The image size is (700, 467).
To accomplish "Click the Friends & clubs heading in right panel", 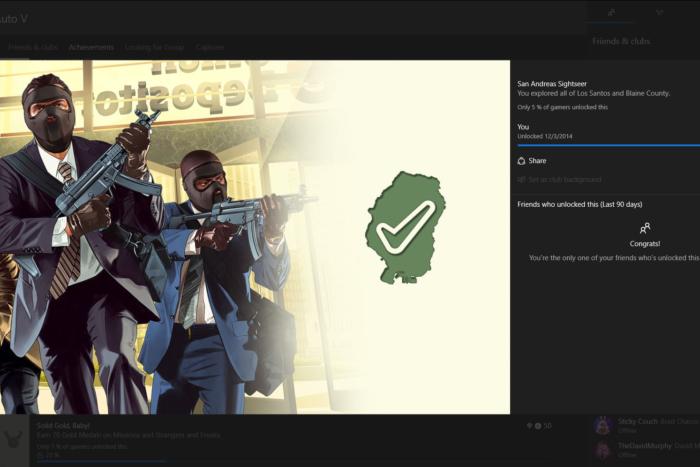I will [621, 41].
